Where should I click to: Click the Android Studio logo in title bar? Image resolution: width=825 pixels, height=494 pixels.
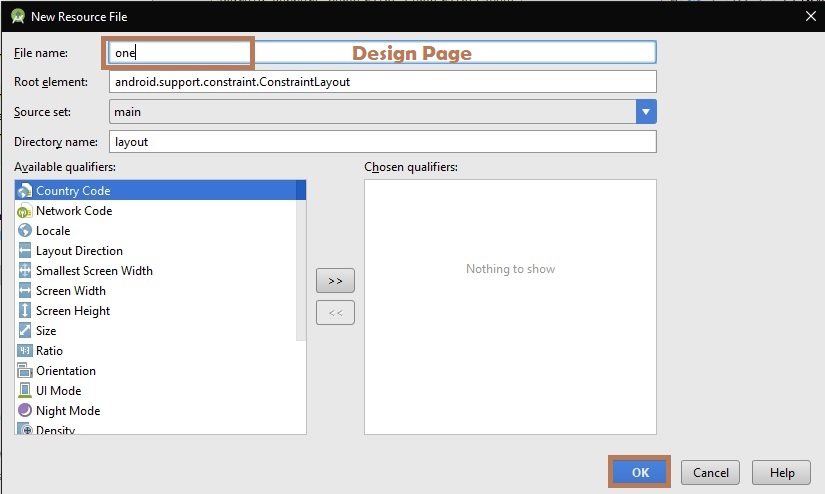pyautogui.click(x=18, y=16)
